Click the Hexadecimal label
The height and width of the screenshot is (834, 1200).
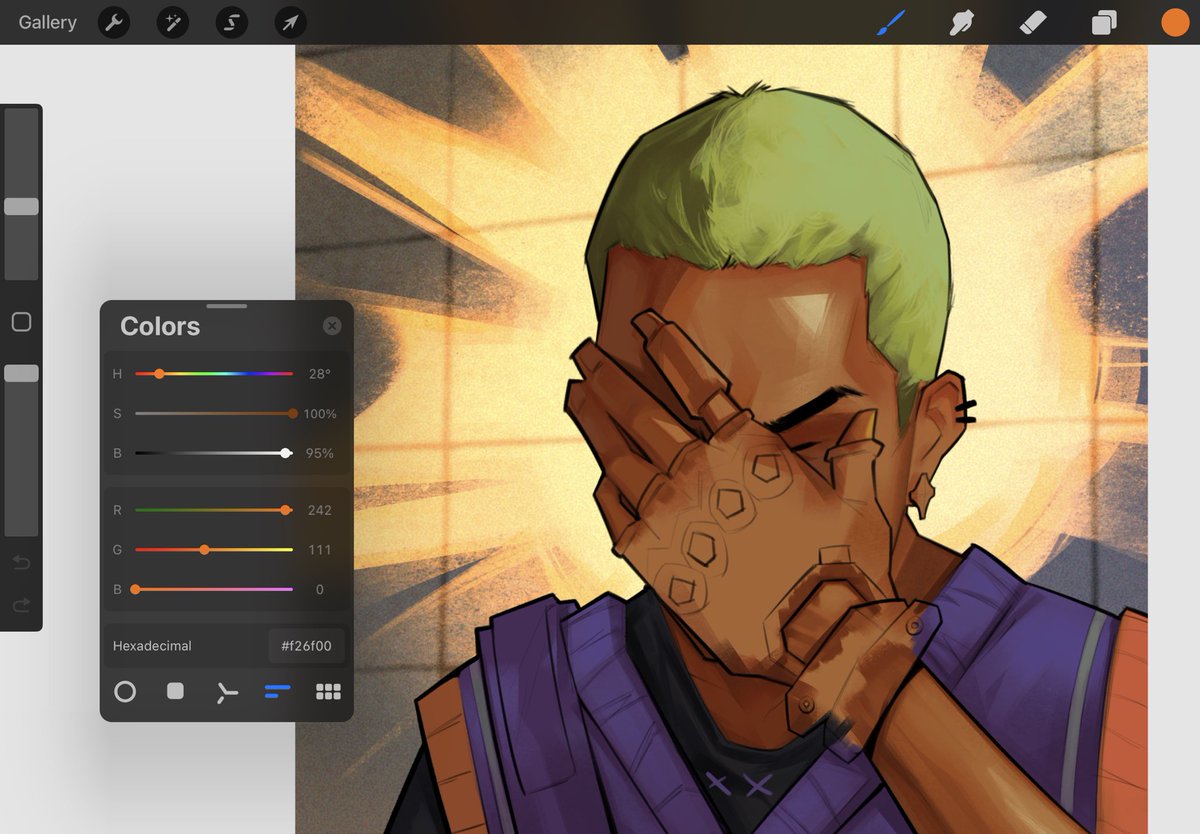(152, 646)
